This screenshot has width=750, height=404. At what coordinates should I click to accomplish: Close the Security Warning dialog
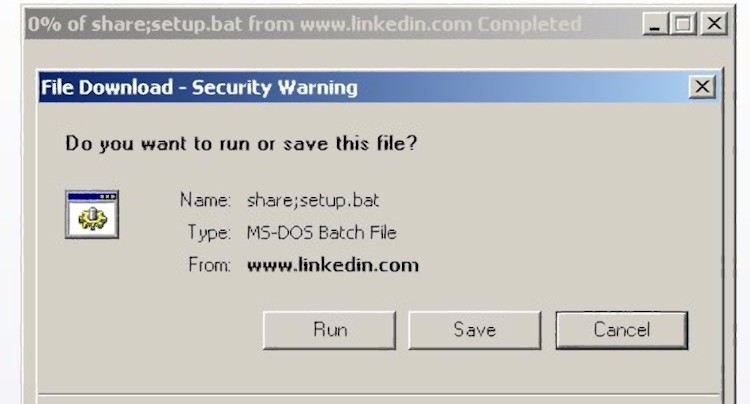pos(702,88)
